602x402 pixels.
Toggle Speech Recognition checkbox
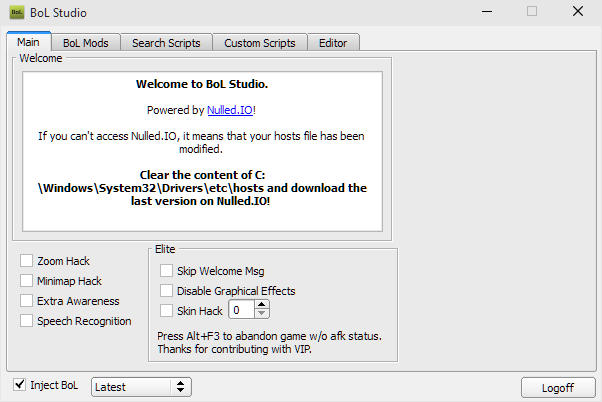[x=26, y=320]
